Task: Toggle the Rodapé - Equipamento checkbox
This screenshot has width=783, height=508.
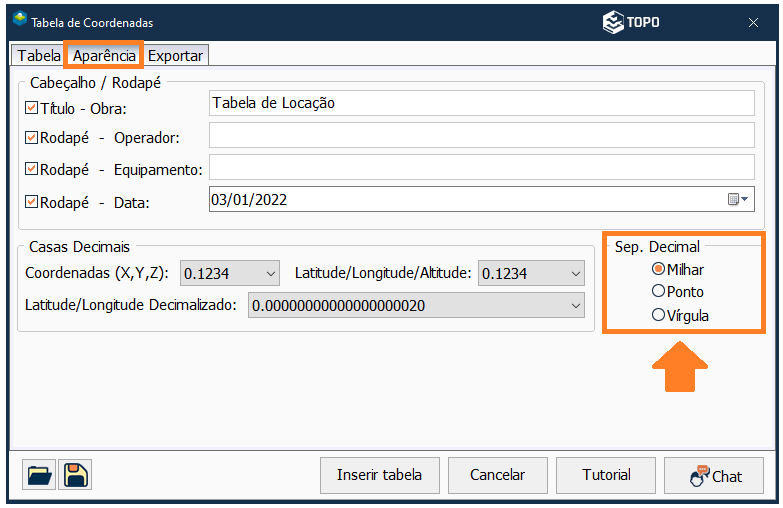Action: tap(31, 169)
